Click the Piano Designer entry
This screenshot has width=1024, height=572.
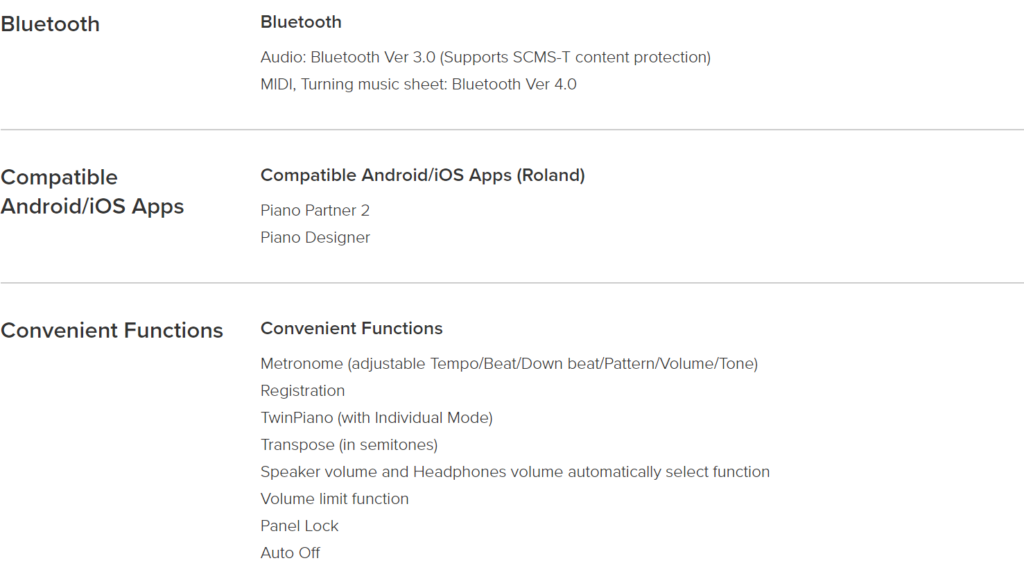(x=315, y=238)
